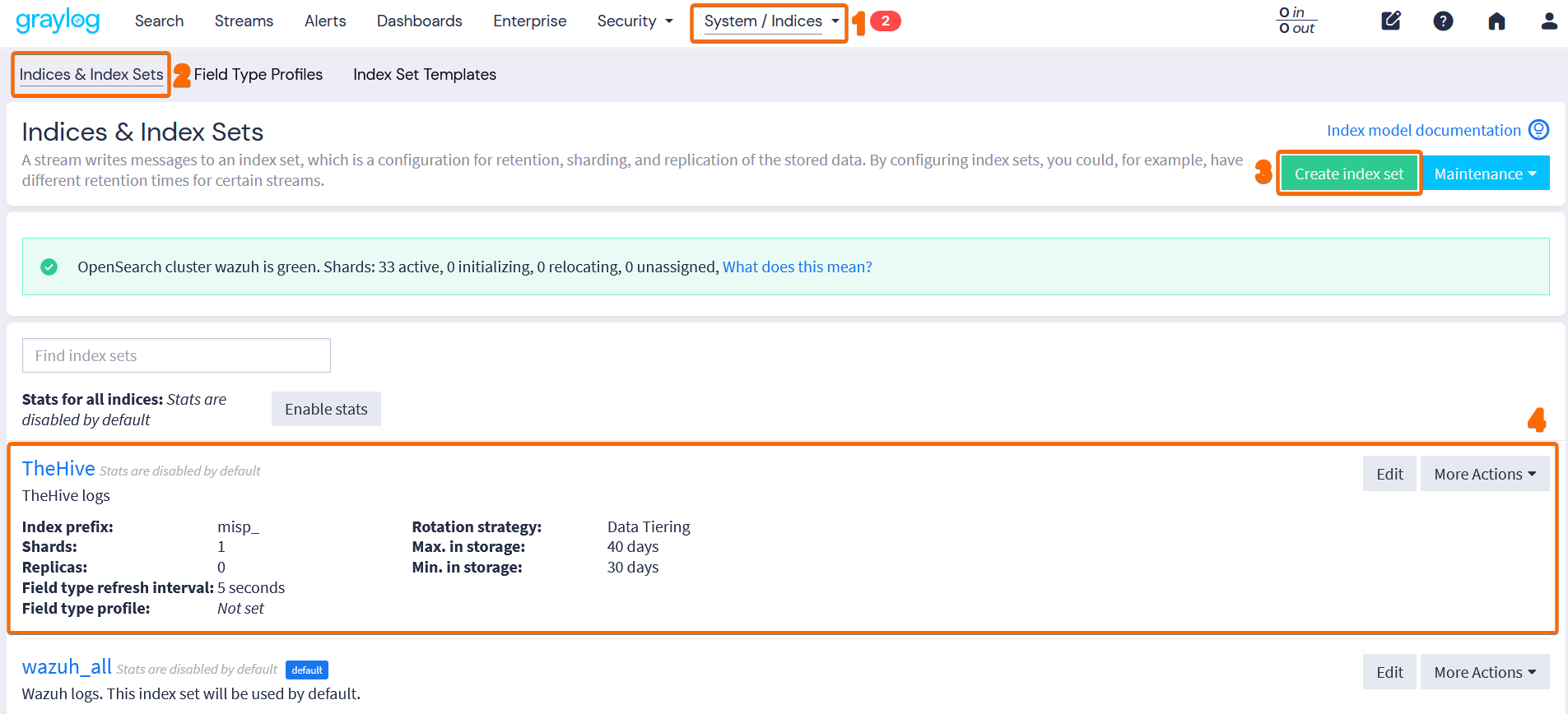Click the green cluster health check icon
This screenshot has width=1568, height=714.
point(49,267)
